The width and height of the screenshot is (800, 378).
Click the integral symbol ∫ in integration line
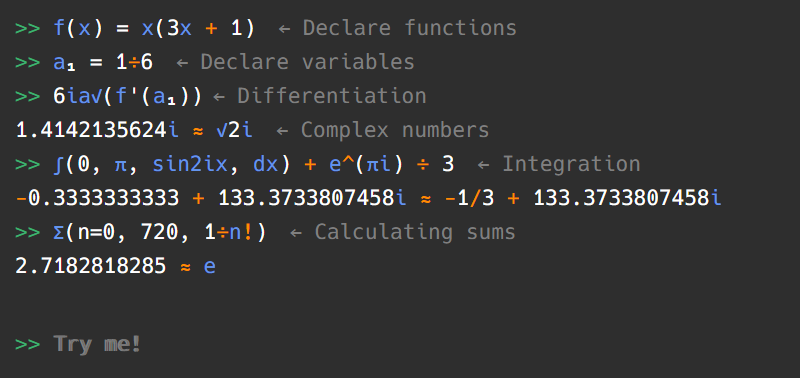tap(58, 164)
